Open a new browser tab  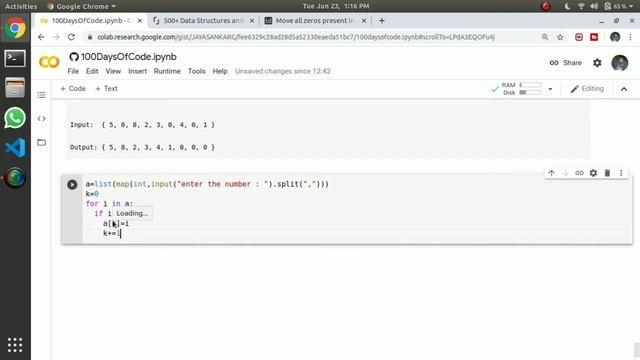tap(382, 20)
